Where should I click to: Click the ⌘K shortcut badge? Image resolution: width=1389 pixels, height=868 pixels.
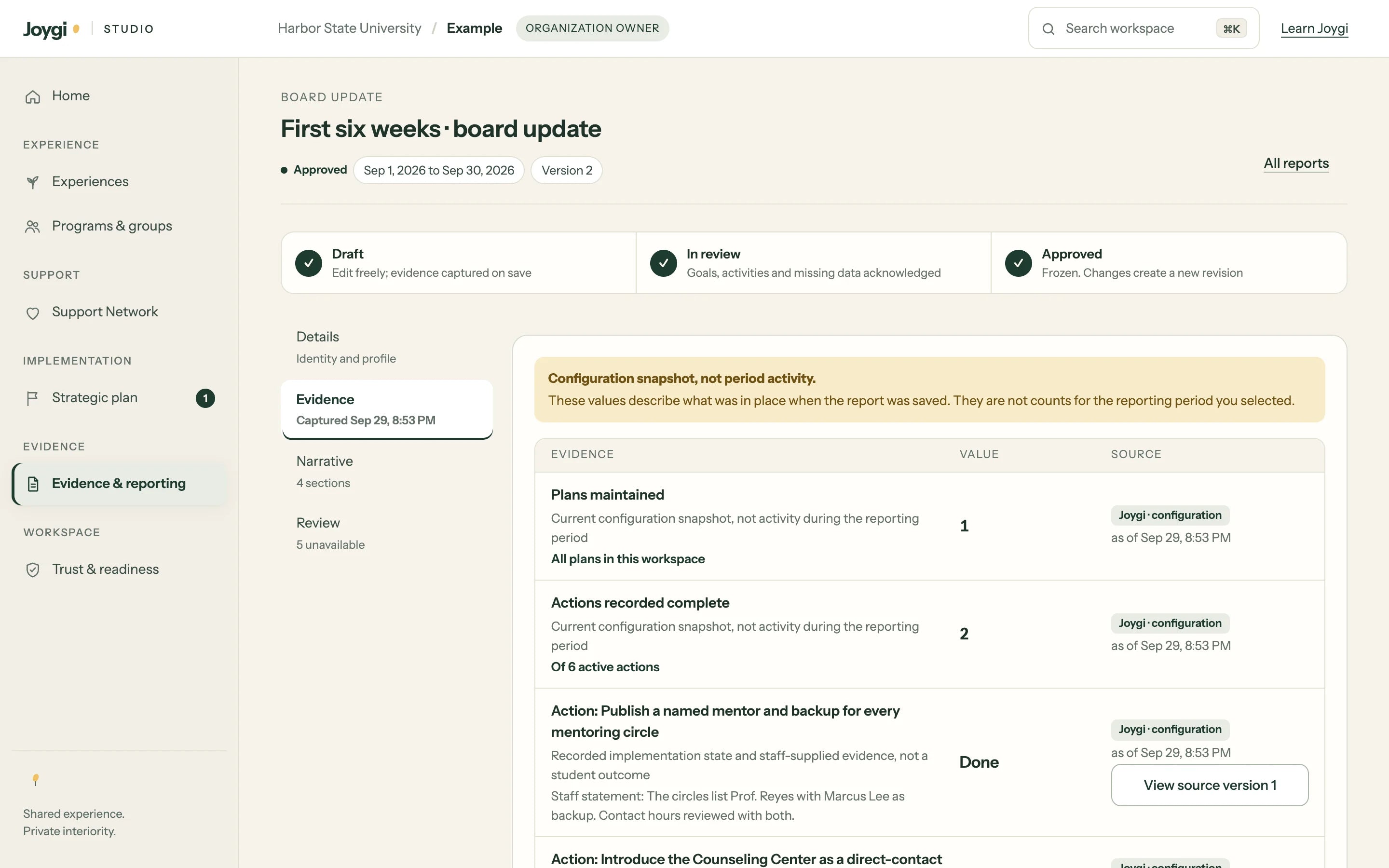click(x=1231, y=29)
